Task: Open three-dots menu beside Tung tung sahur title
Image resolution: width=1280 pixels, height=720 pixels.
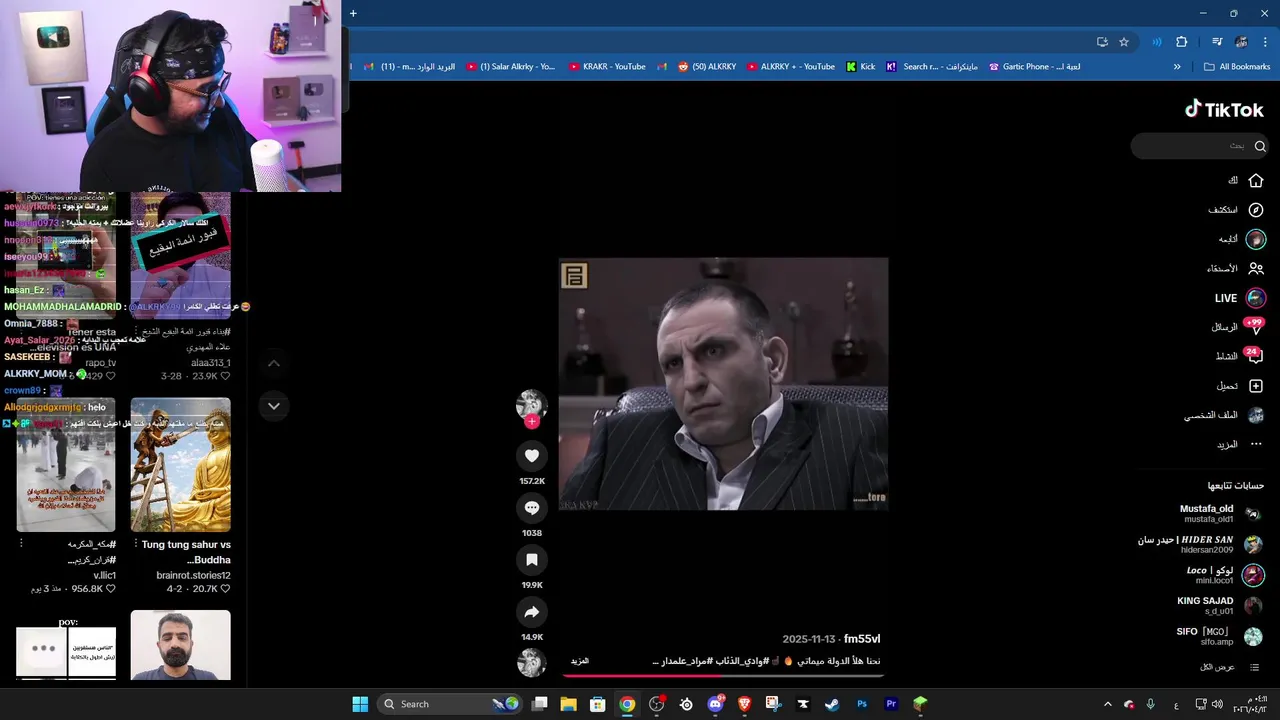Action: (x=136, y=545)
